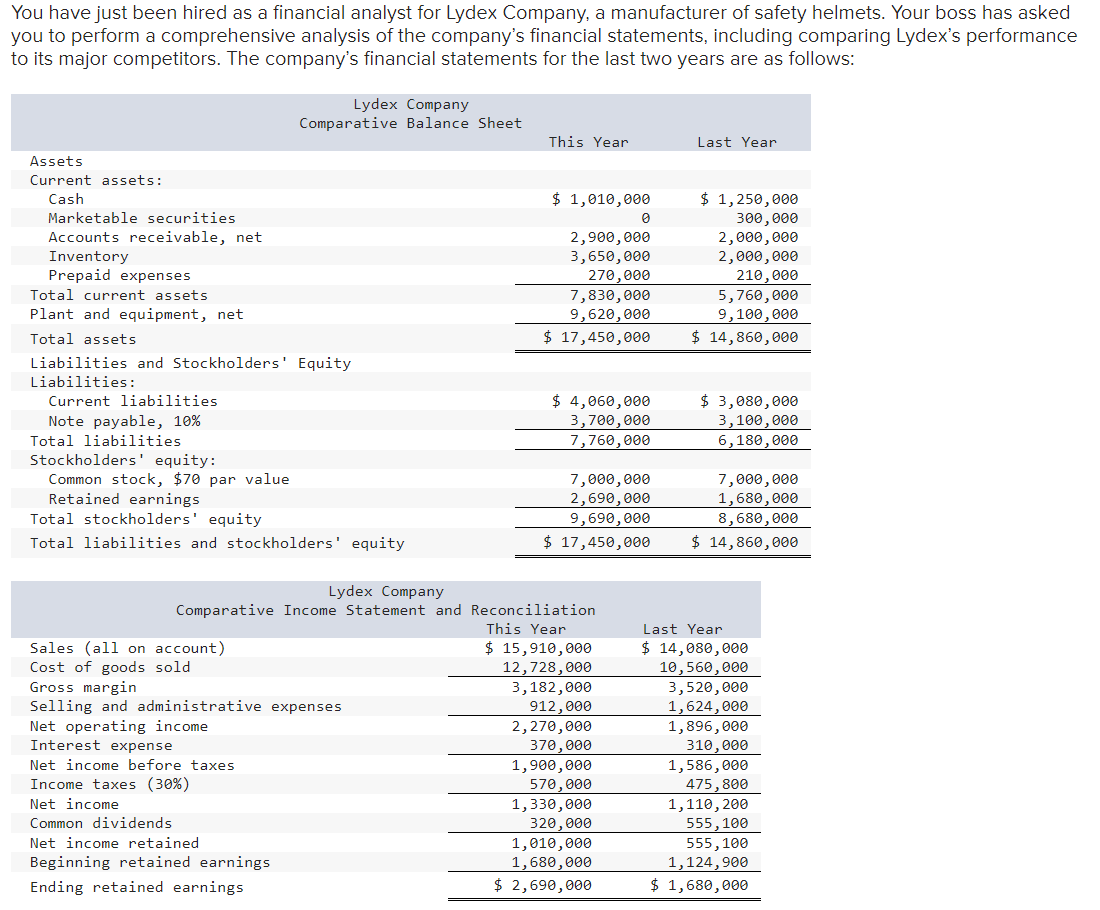Click the Marketable securities line item
Screen dimensions: 1100x910
click(x=142, y=218)
